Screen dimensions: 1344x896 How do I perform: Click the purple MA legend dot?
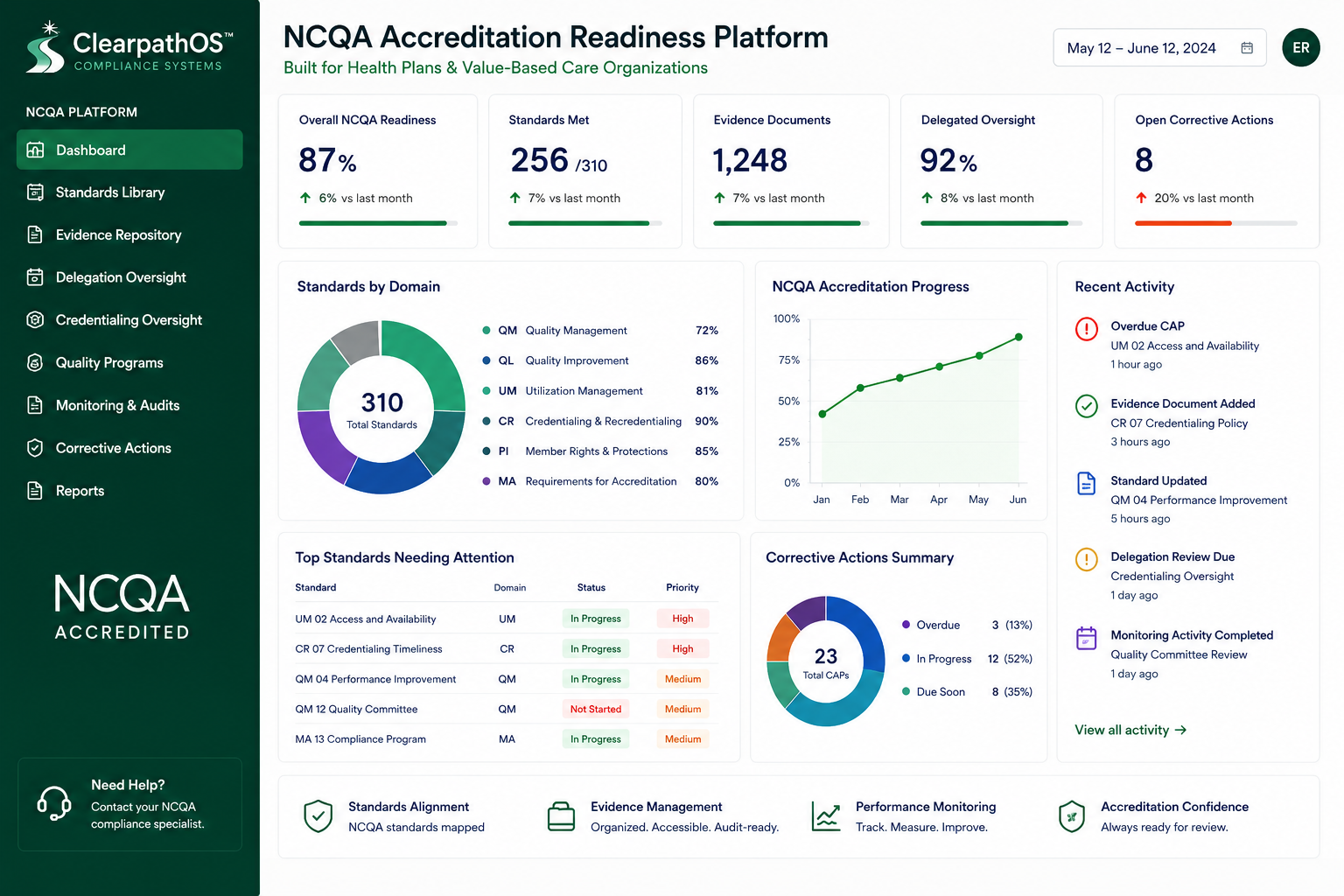point(486,481)
